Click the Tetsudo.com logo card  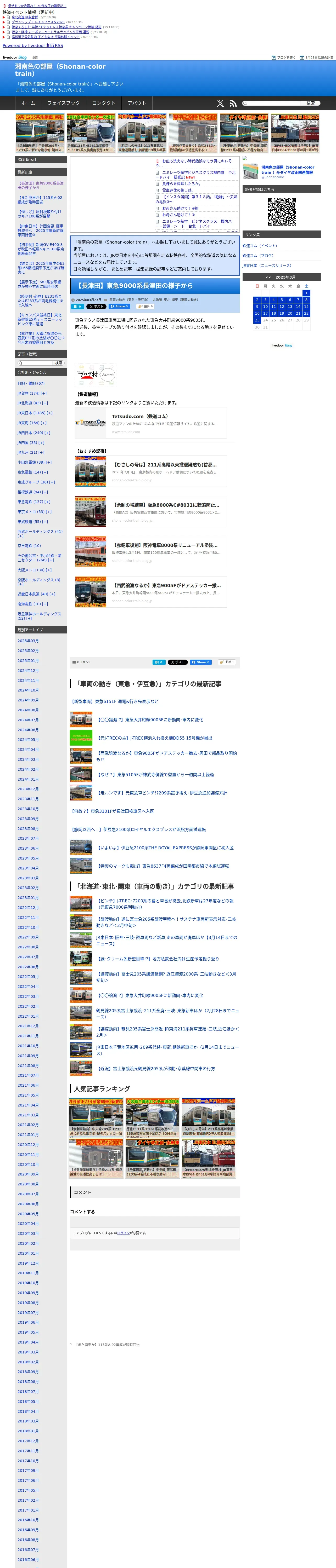[151, 424]
